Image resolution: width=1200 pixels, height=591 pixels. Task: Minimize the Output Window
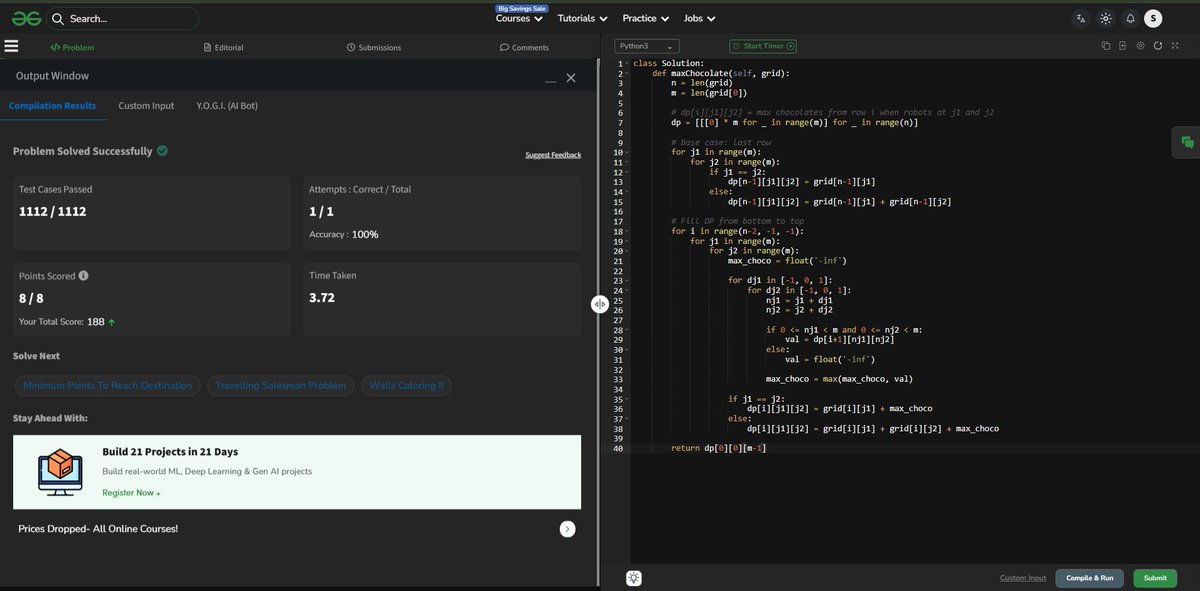click(x=550, y=79)
